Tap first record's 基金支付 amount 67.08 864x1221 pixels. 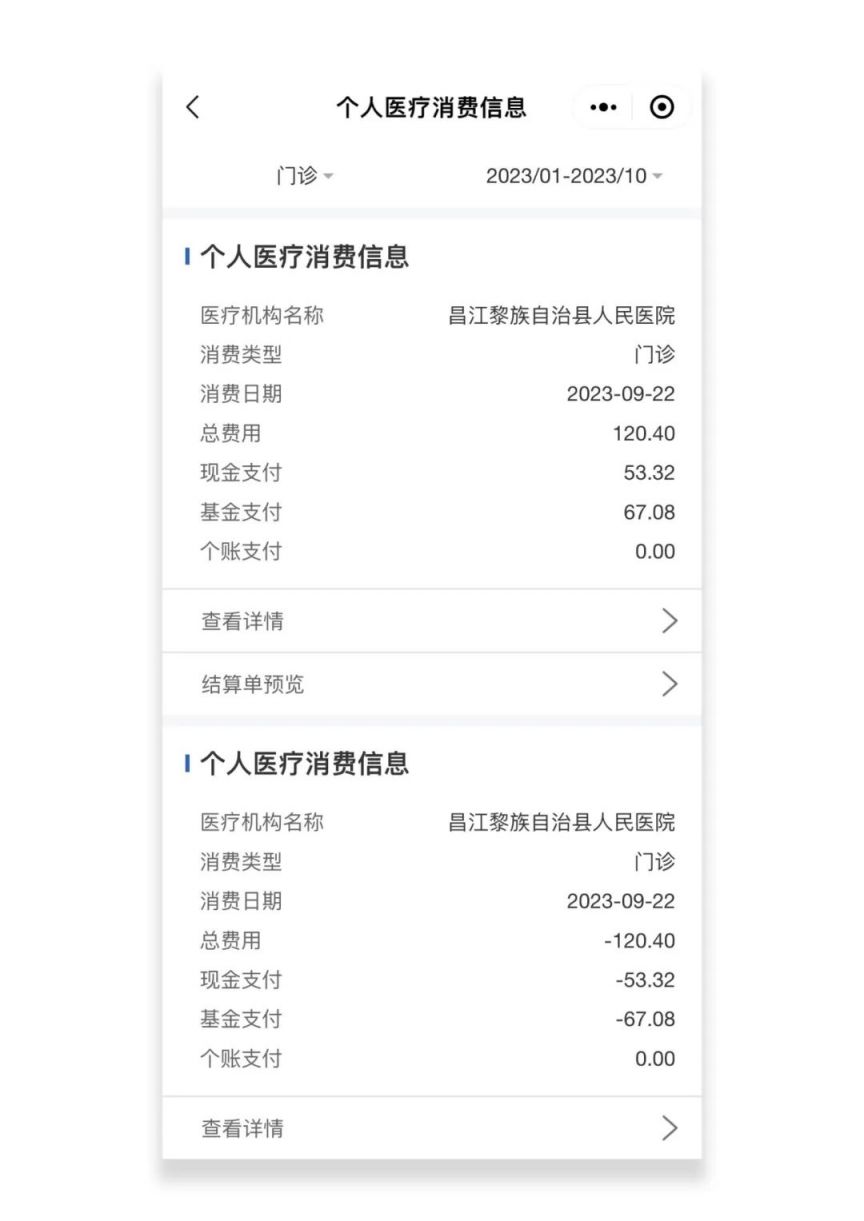649,513
